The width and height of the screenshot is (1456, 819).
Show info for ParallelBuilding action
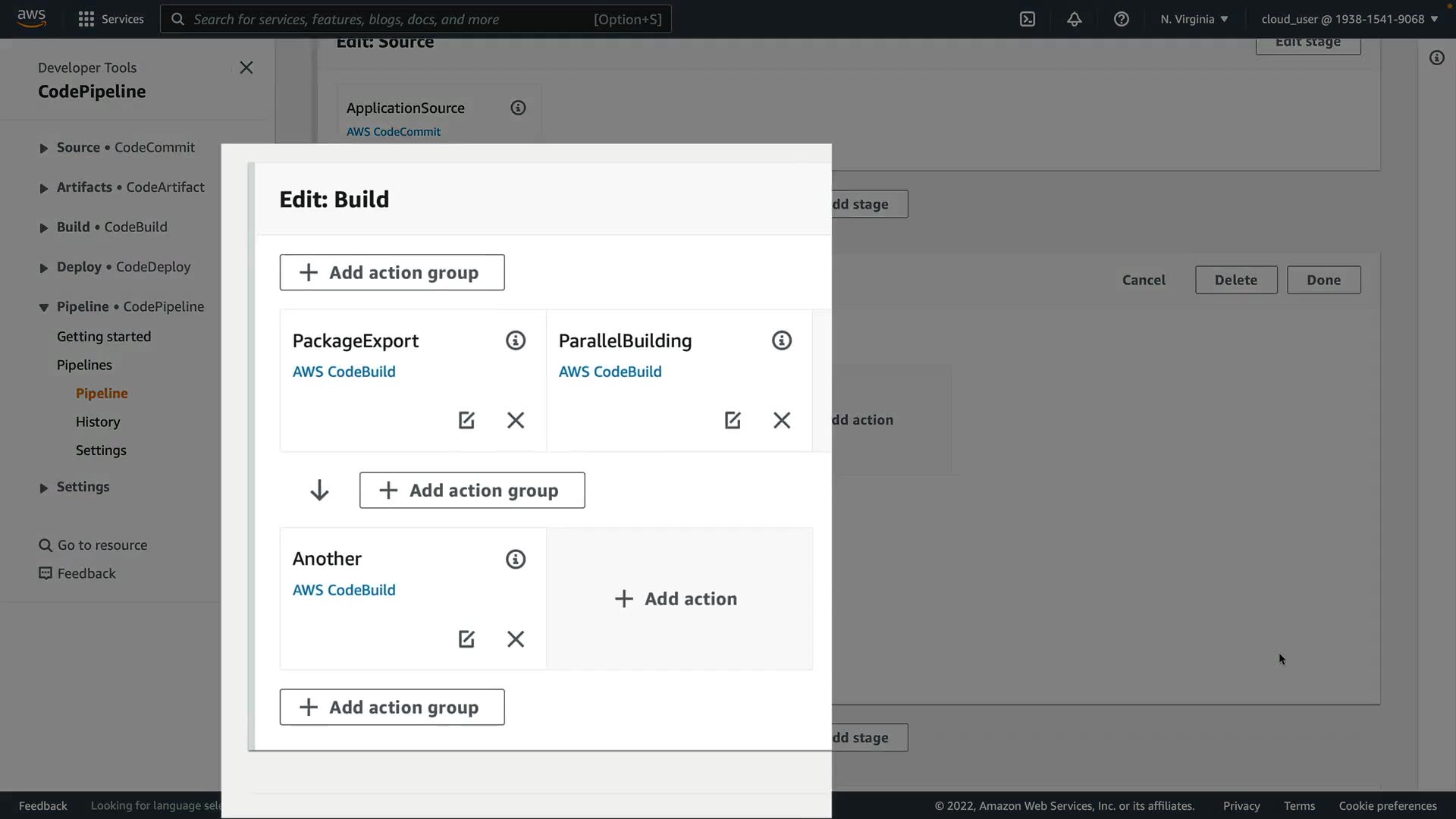coord(782,340)
